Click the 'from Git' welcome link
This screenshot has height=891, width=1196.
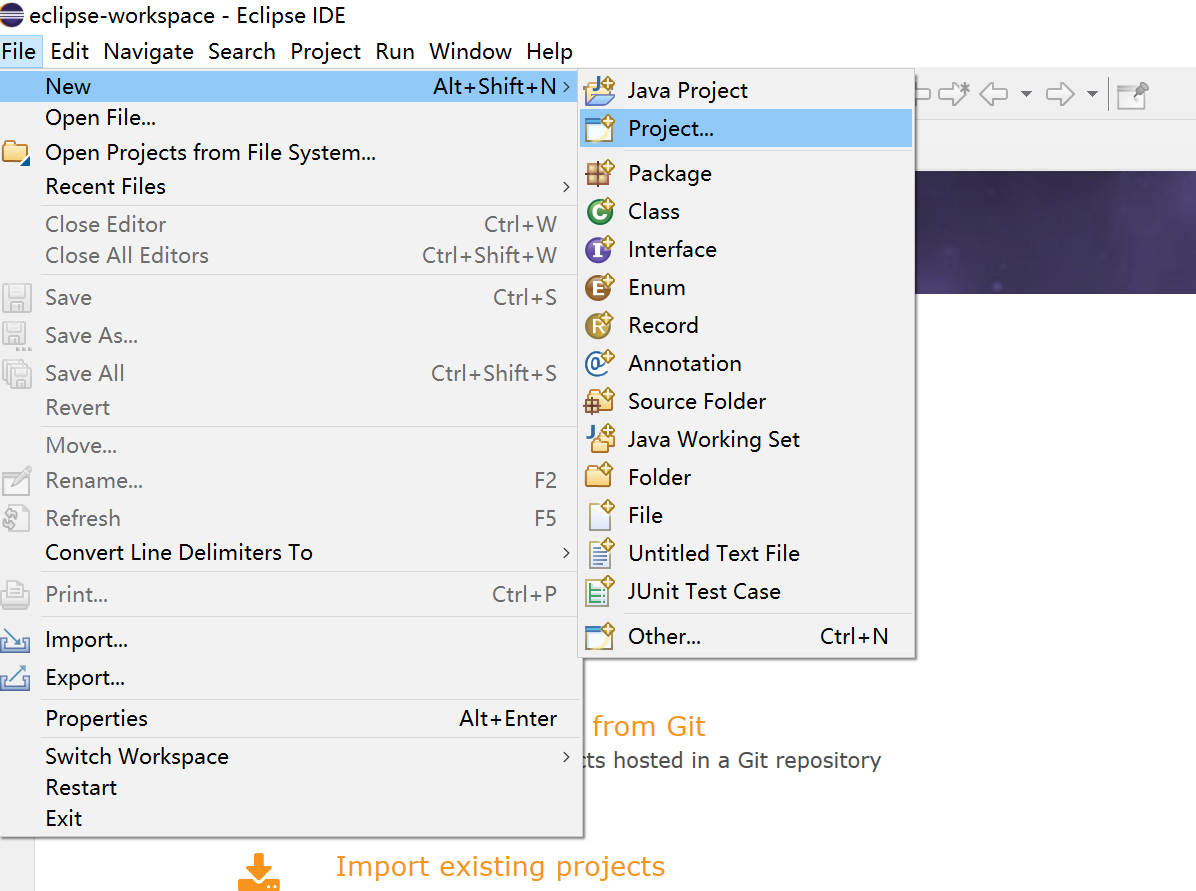point(649,726)
